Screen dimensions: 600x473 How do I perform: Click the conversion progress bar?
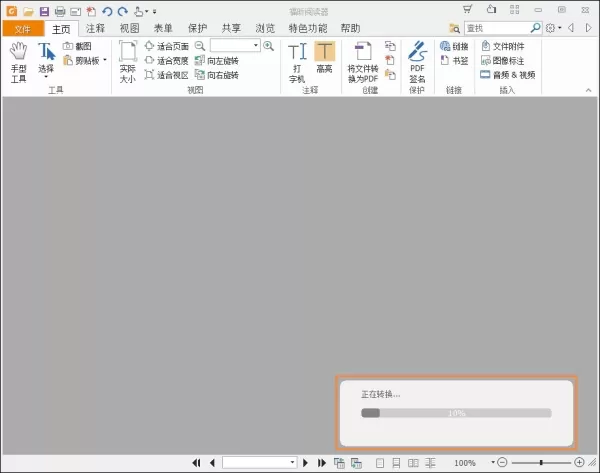[x=456, y=413]
